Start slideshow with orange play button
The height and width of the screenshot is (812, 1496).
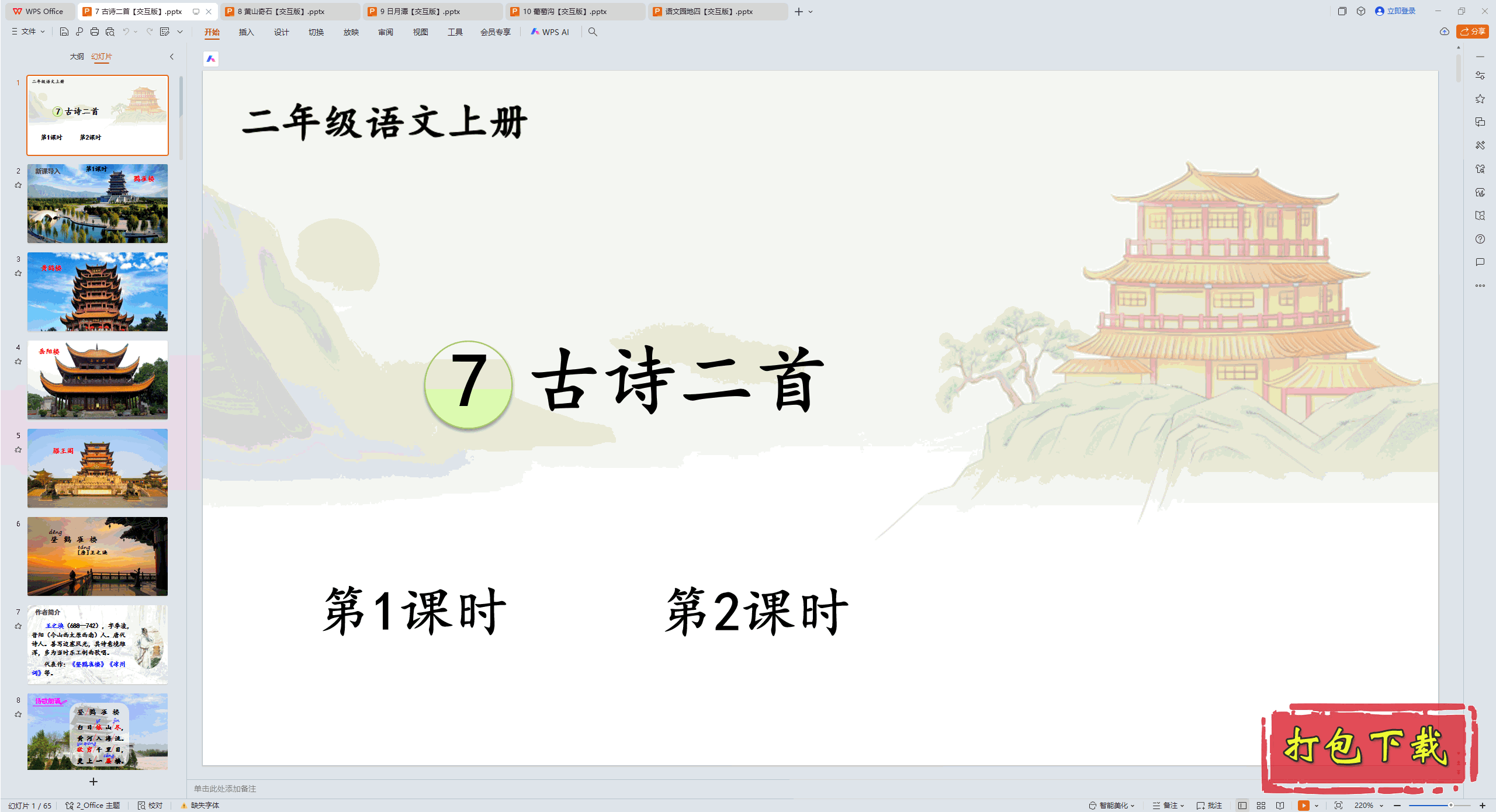point(1303,805)
